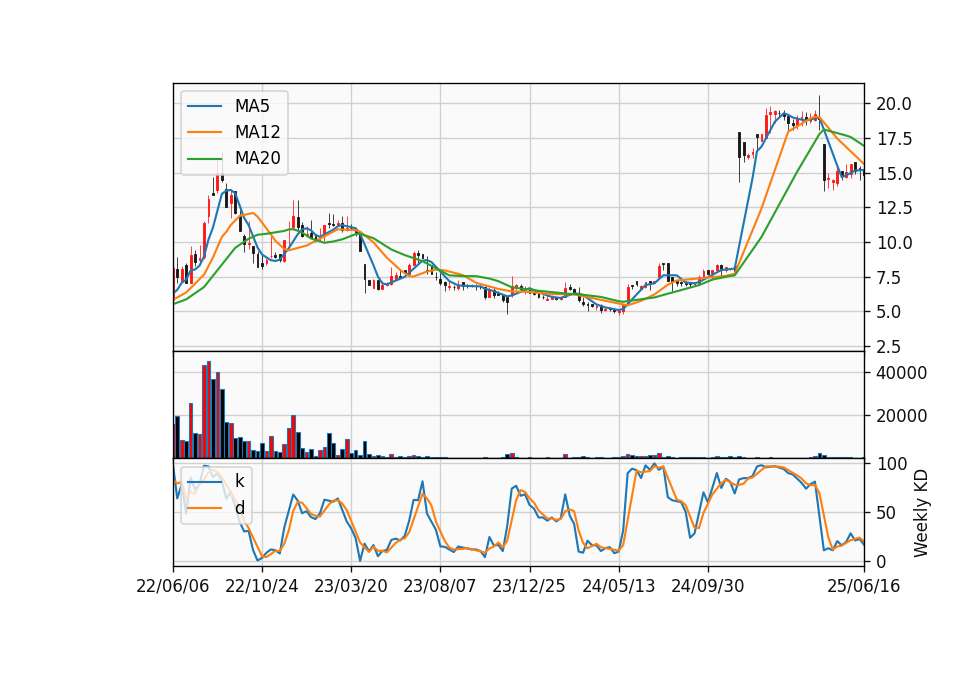Viewport: 960px width, 690px height.
Task: Click the 40000 volume axis label
Action: (901, 373)
